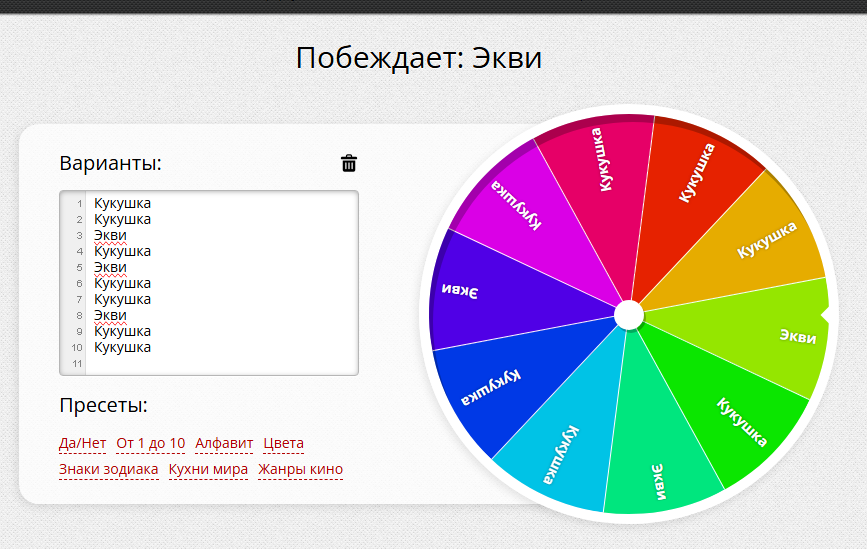Click empty line 11 in variants box
Screen dimensions: 867x549
[x=200, y=363]
